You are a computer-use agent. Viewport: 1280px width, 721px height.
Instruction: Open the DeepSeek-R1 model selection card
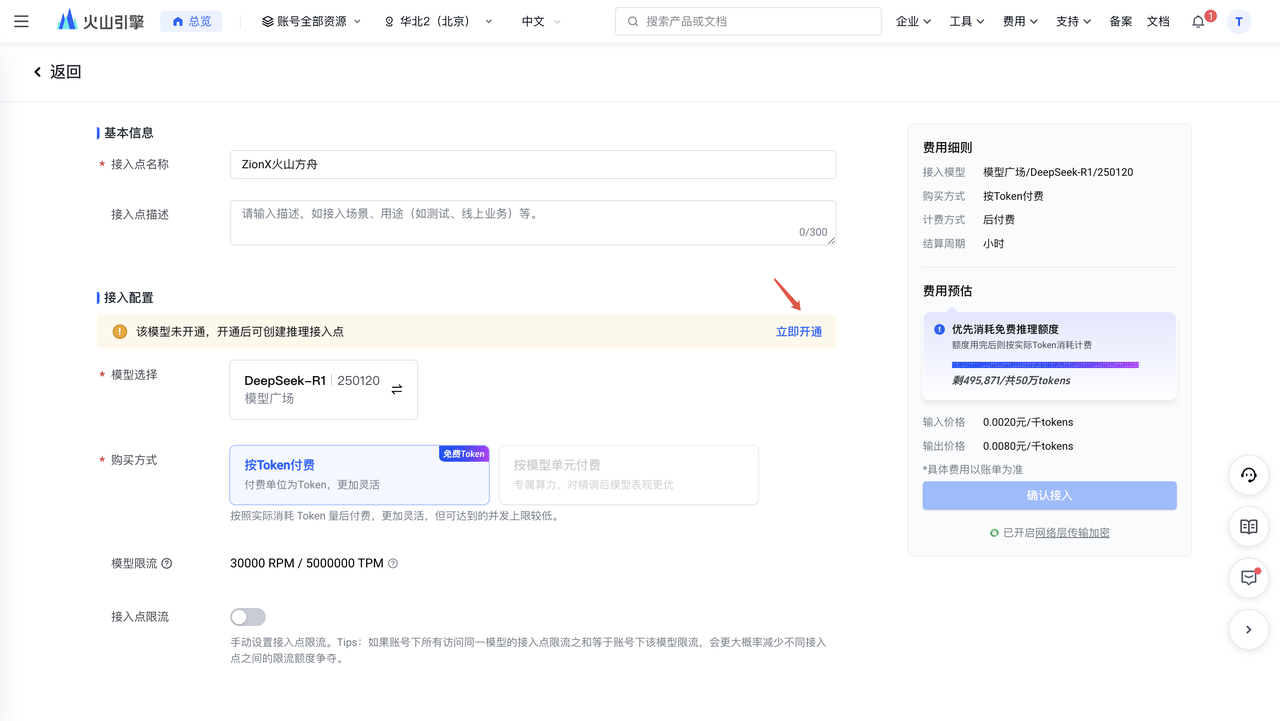tap(324, 390)
